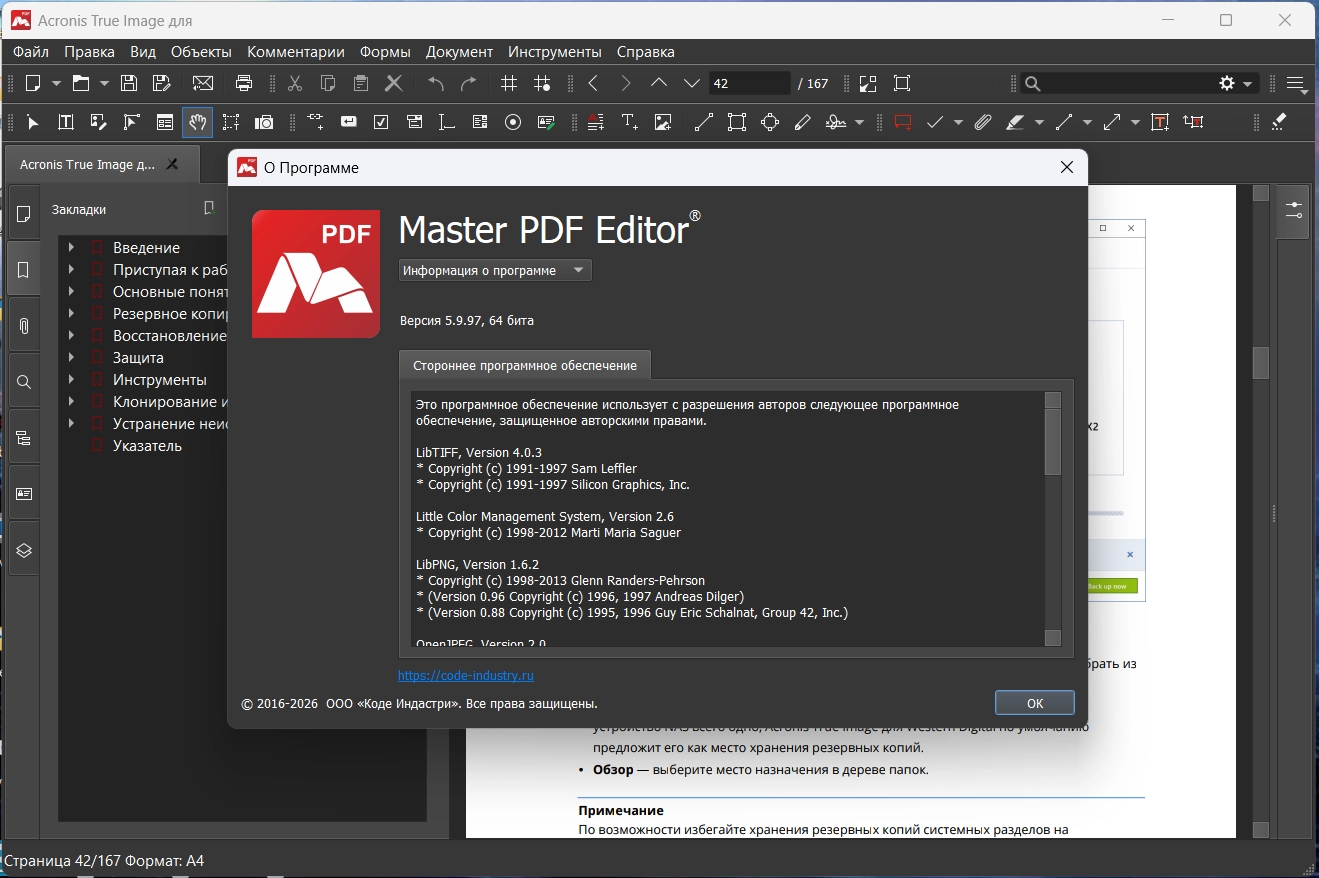
Task: Add a Sticky Note comment icon
Action: click(x=903, y=122)
